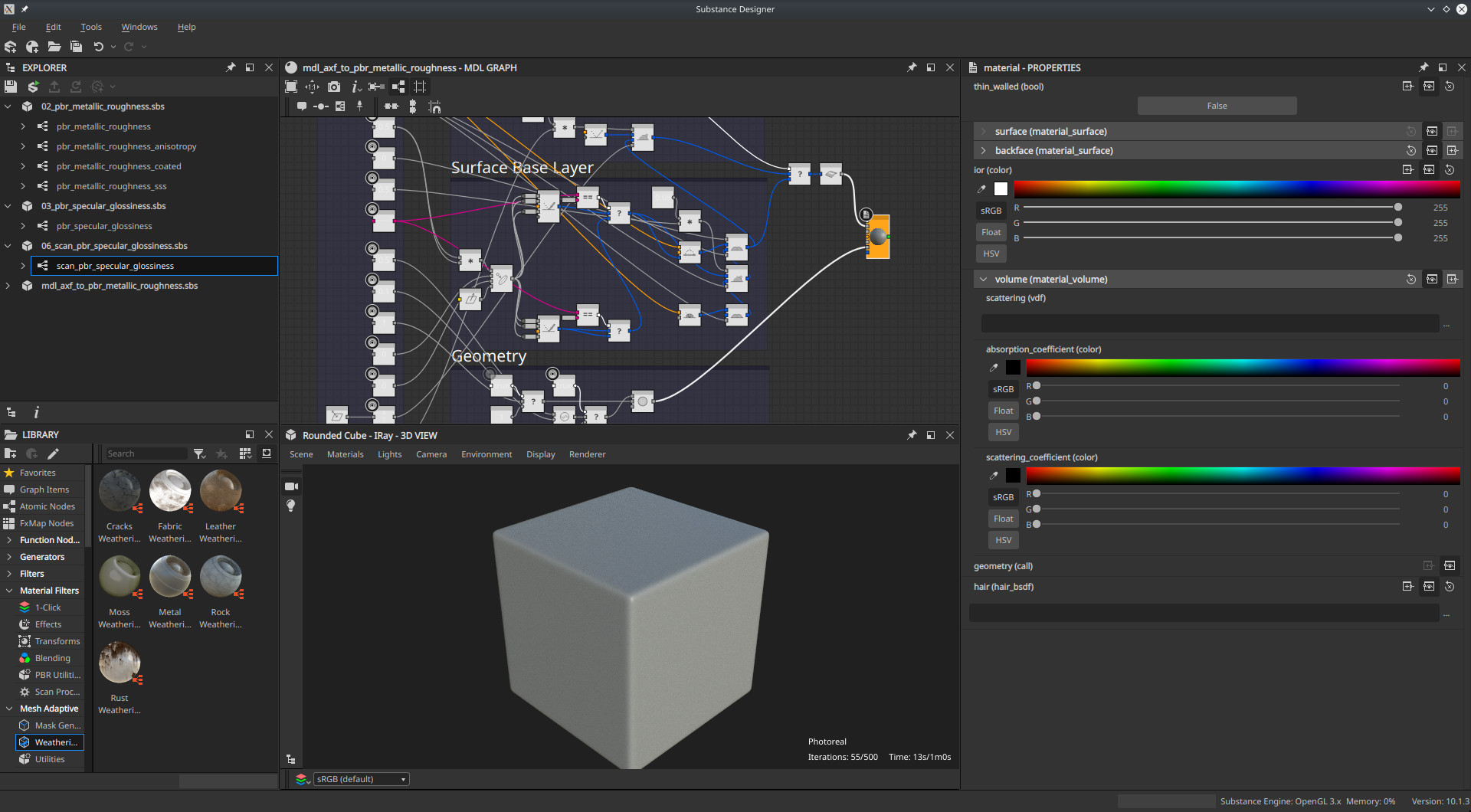Pin the Properties panel
This screenshot has height=812, width=1471.
(x=1423, y=67)
